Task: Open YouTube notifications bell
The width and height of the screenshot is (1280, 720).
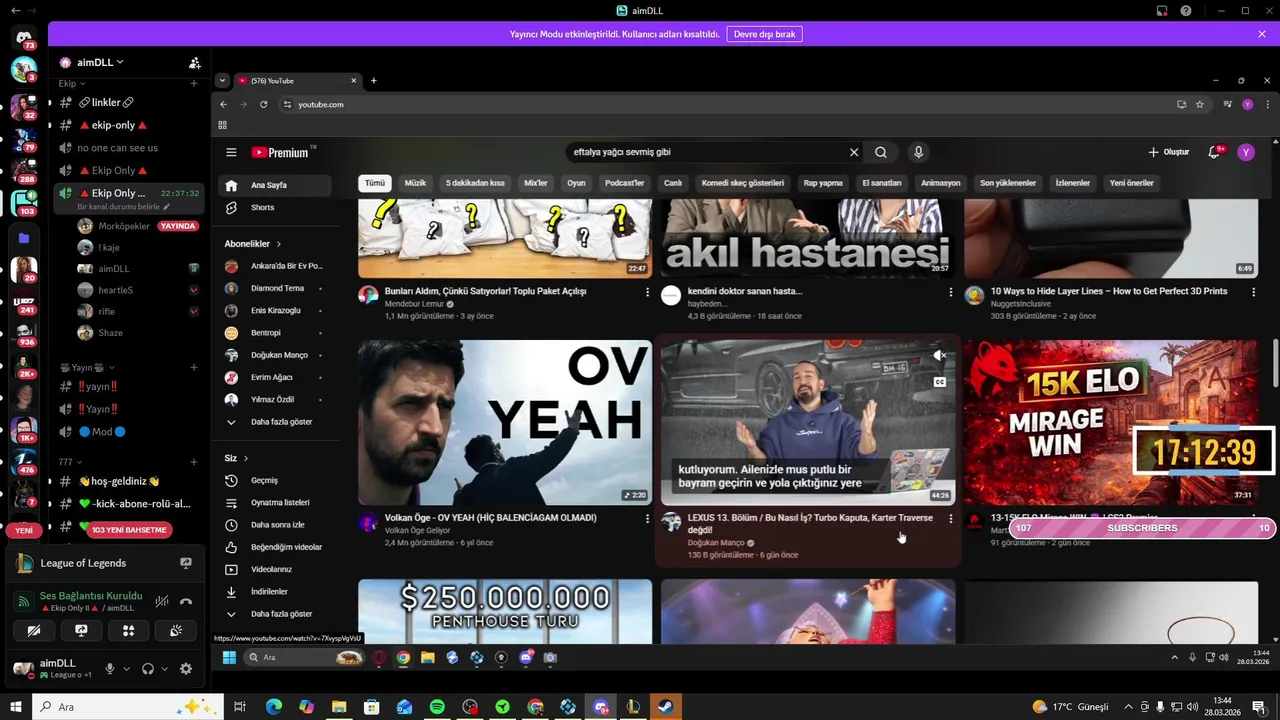Action: tap(1214, 152)
